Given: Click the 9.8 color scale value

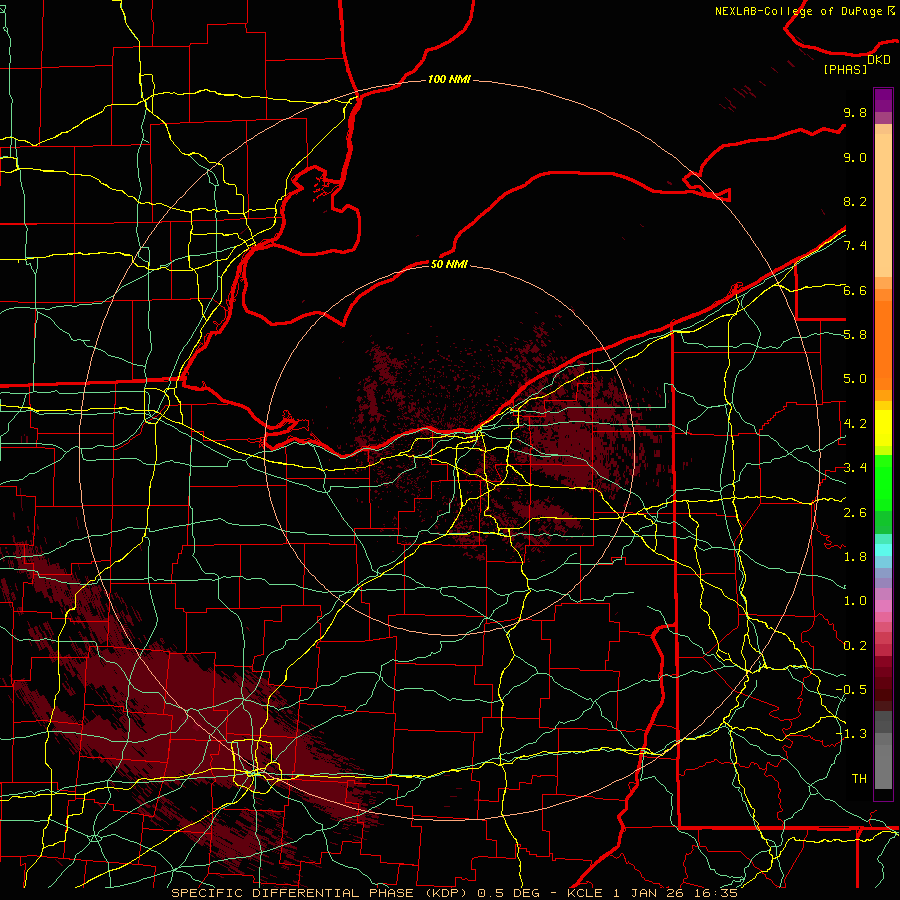Looking at the screenshot, I should (x=855, y=112).
